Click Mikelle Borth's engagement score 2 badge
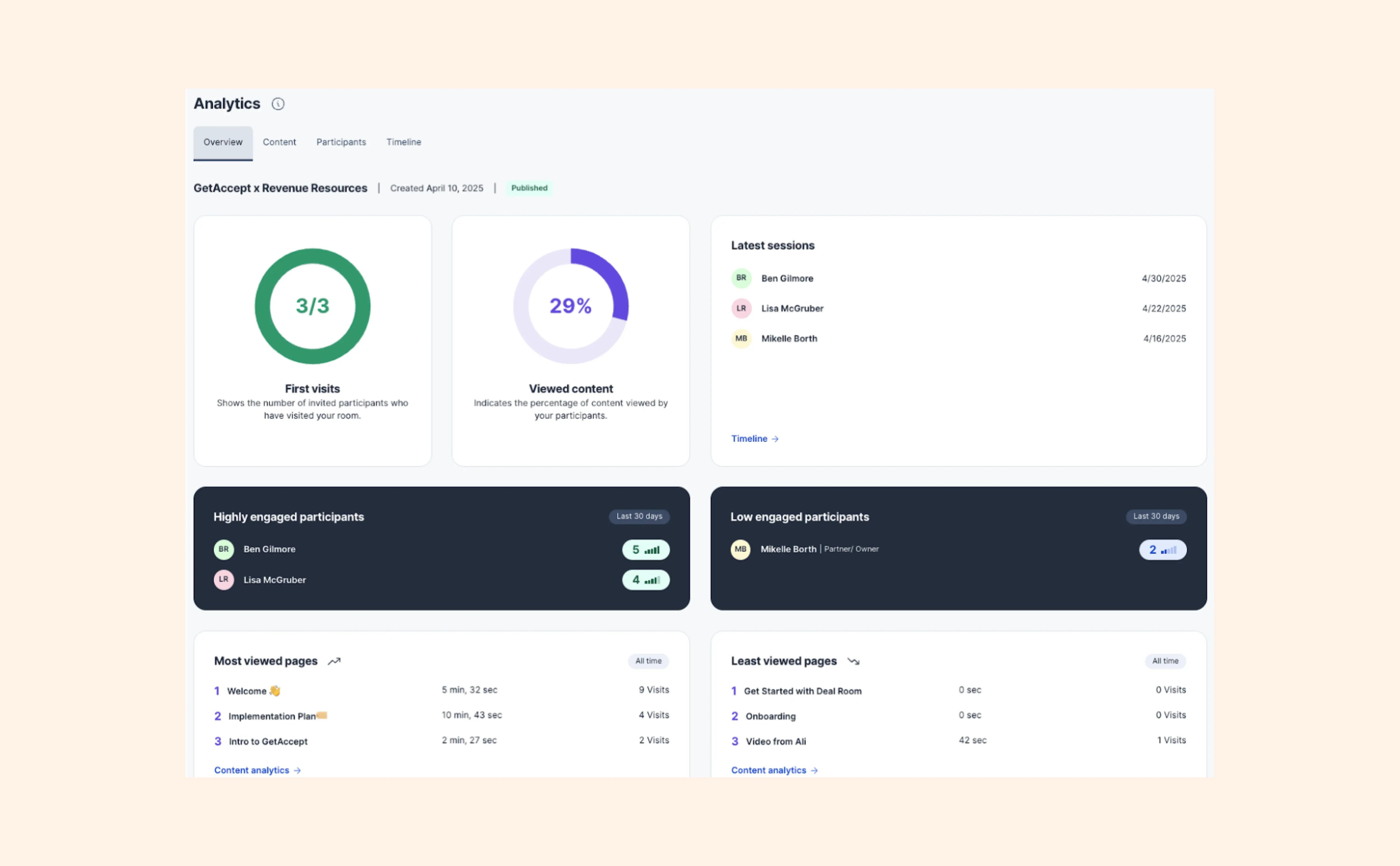Viewport: 1400px width, 866px height. 1163,550
